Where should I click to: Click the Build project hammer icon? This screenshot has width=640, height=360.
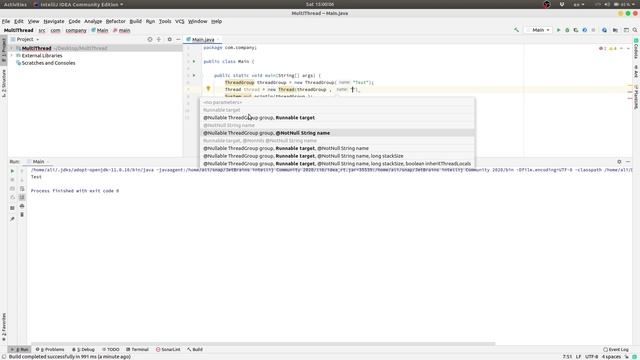(516, 30)
